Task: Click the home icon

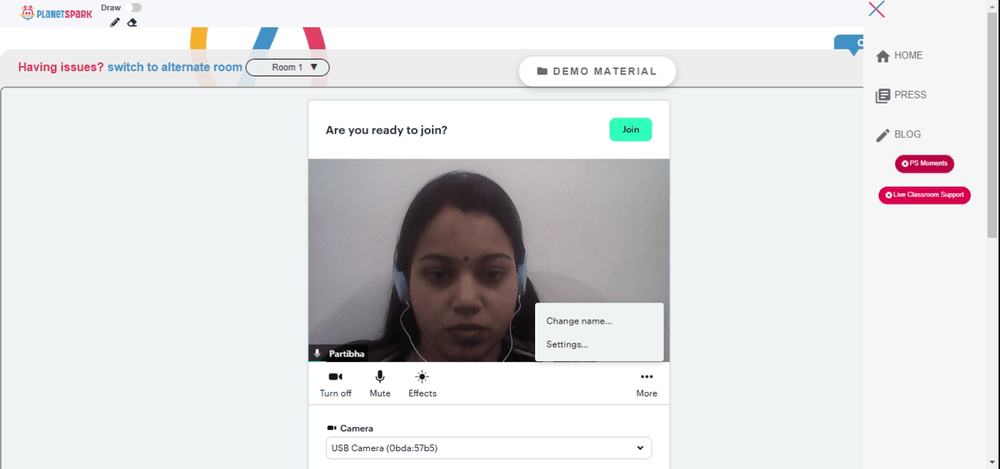Action: point(883,56)
